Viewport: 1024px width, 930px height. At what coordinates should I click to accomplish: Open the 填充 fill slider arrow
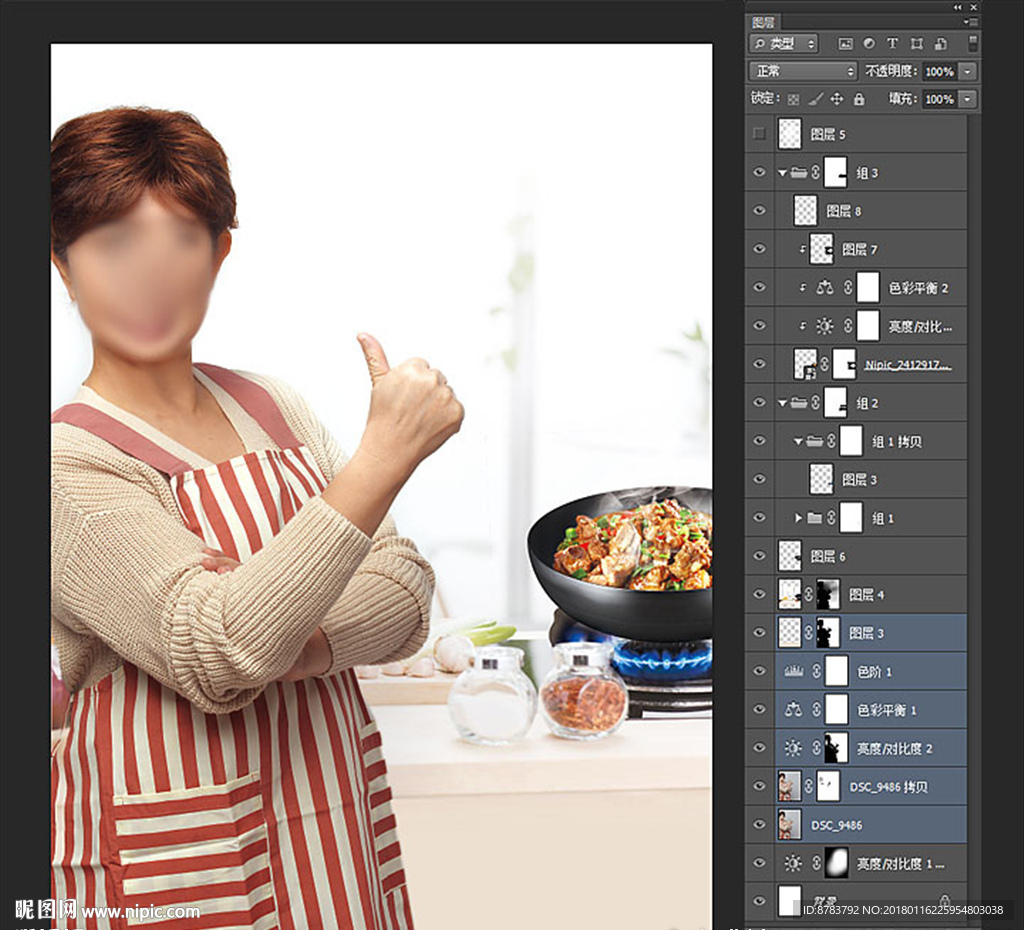click(x=968, y=99)
